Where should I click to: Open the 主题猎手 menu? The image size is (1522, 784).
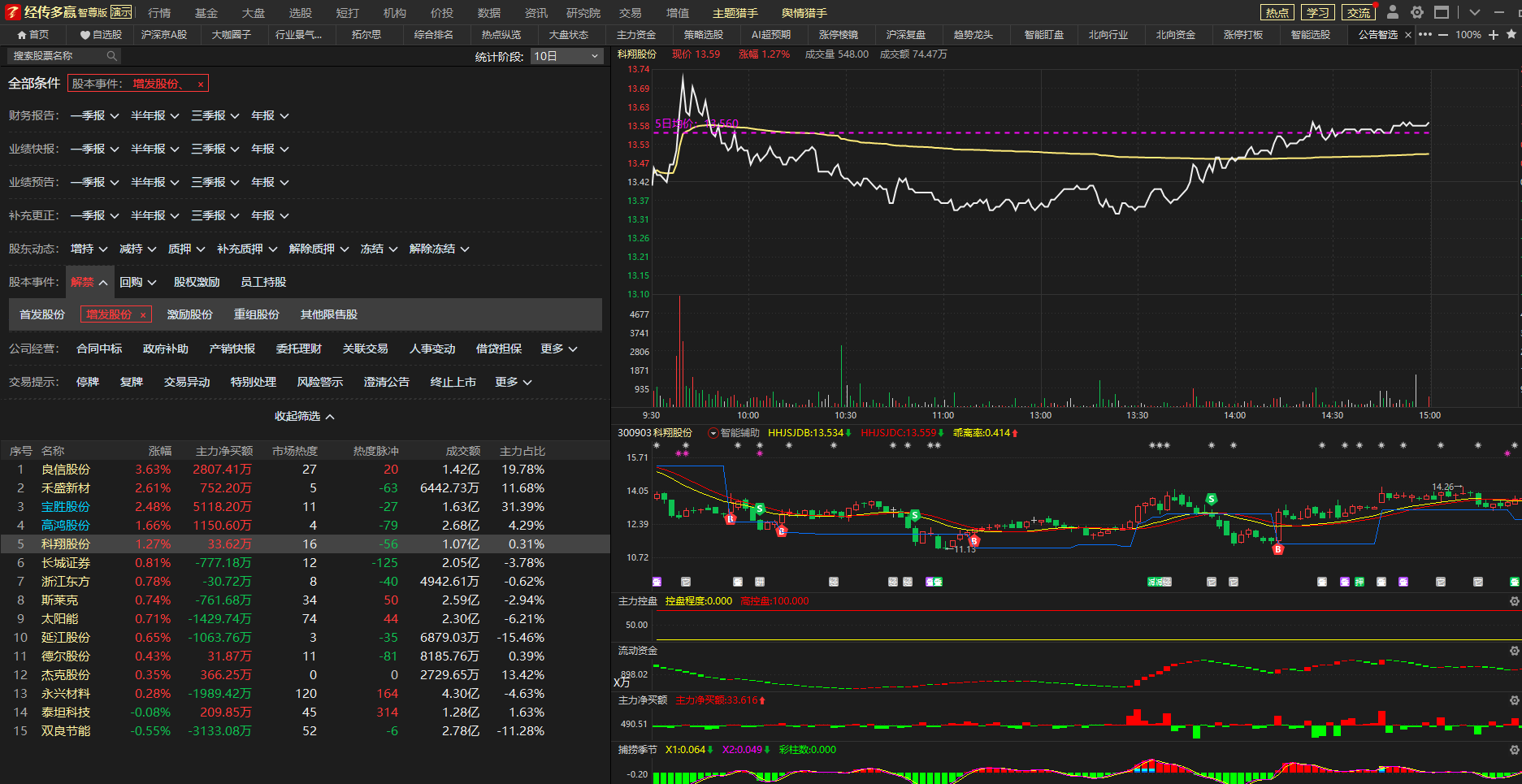pos(735,13)
